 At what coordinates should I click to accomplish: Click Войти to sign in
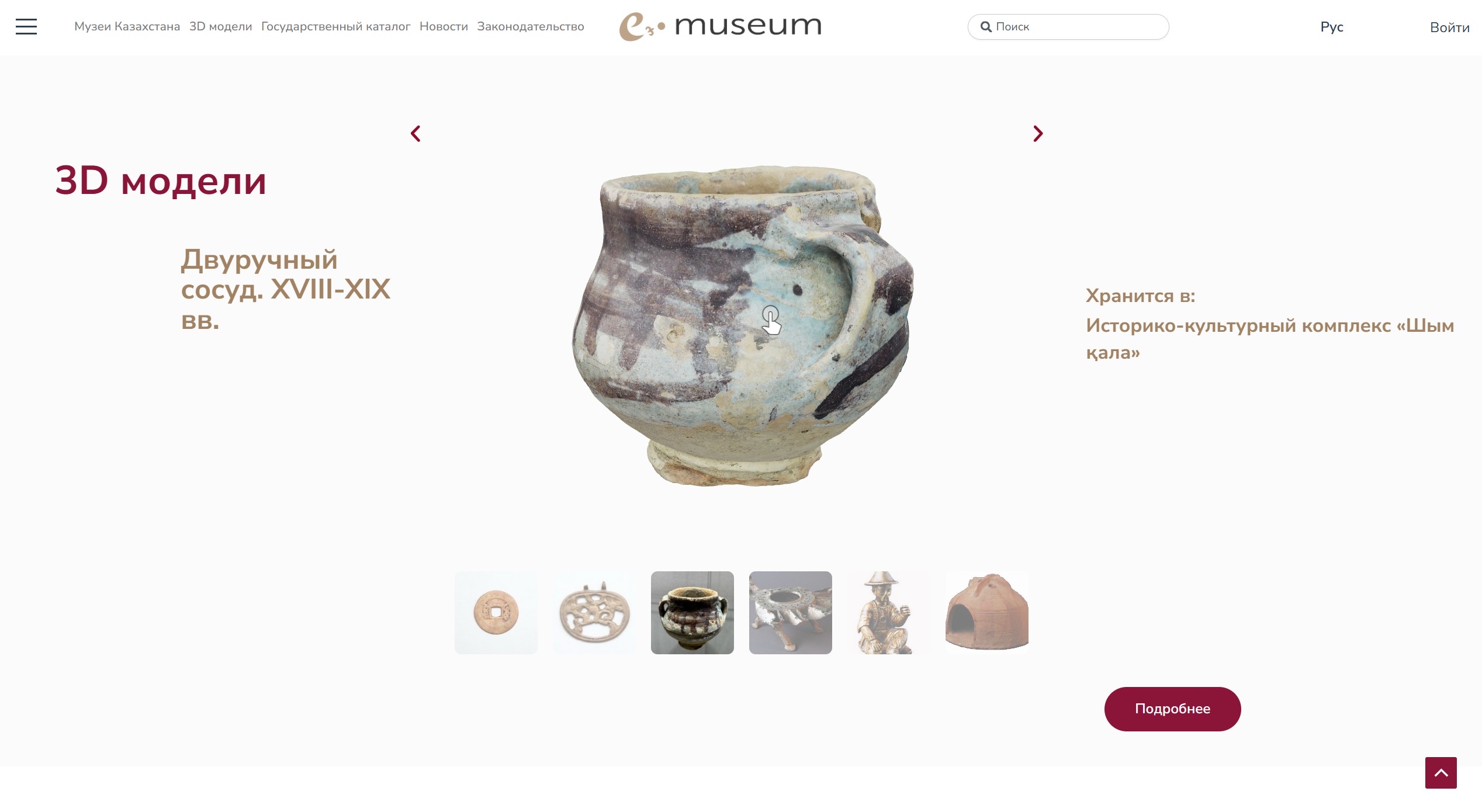pos(1449,27)
